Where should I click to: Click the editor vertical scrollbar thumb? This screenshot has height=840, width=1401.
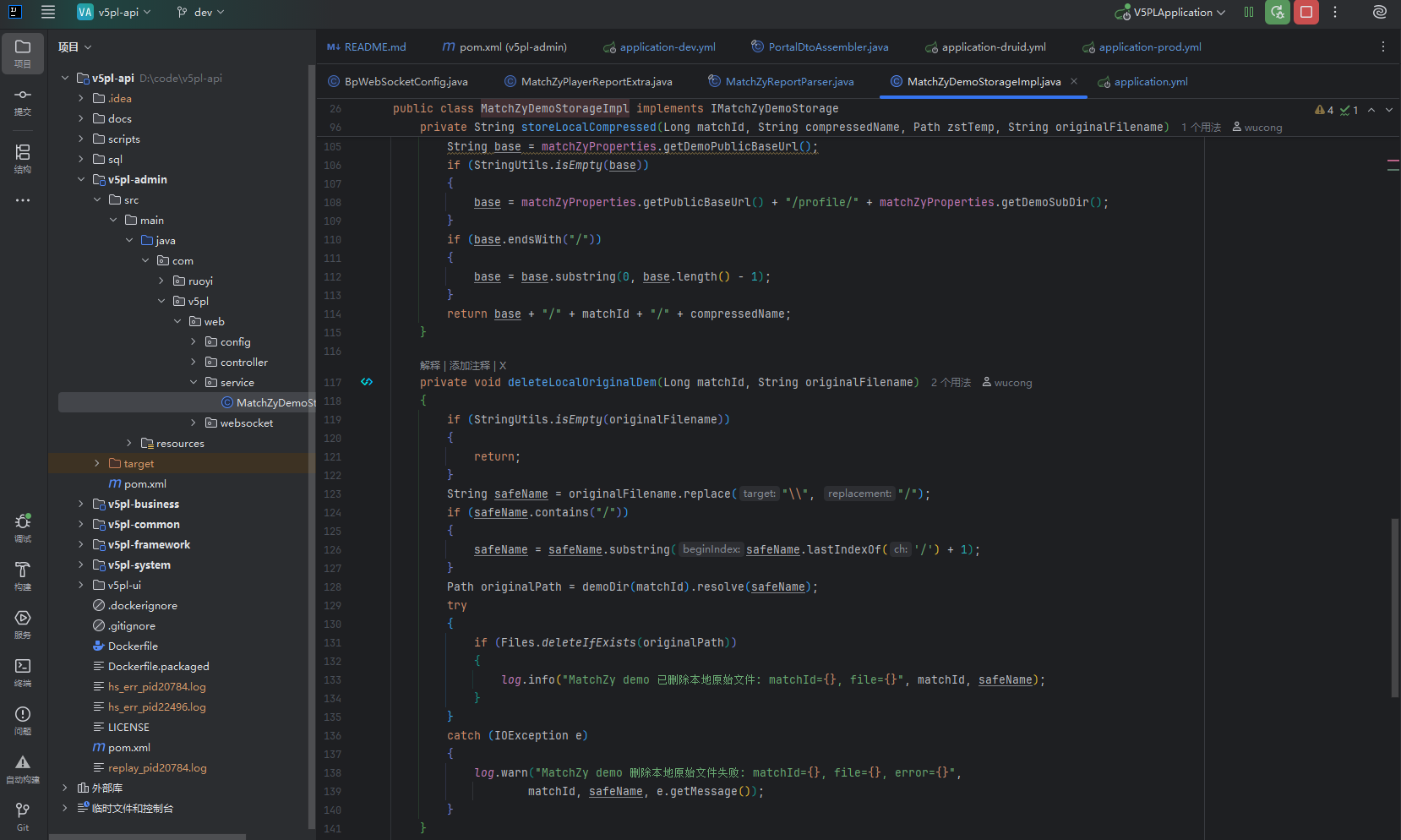coord(1394,608)
